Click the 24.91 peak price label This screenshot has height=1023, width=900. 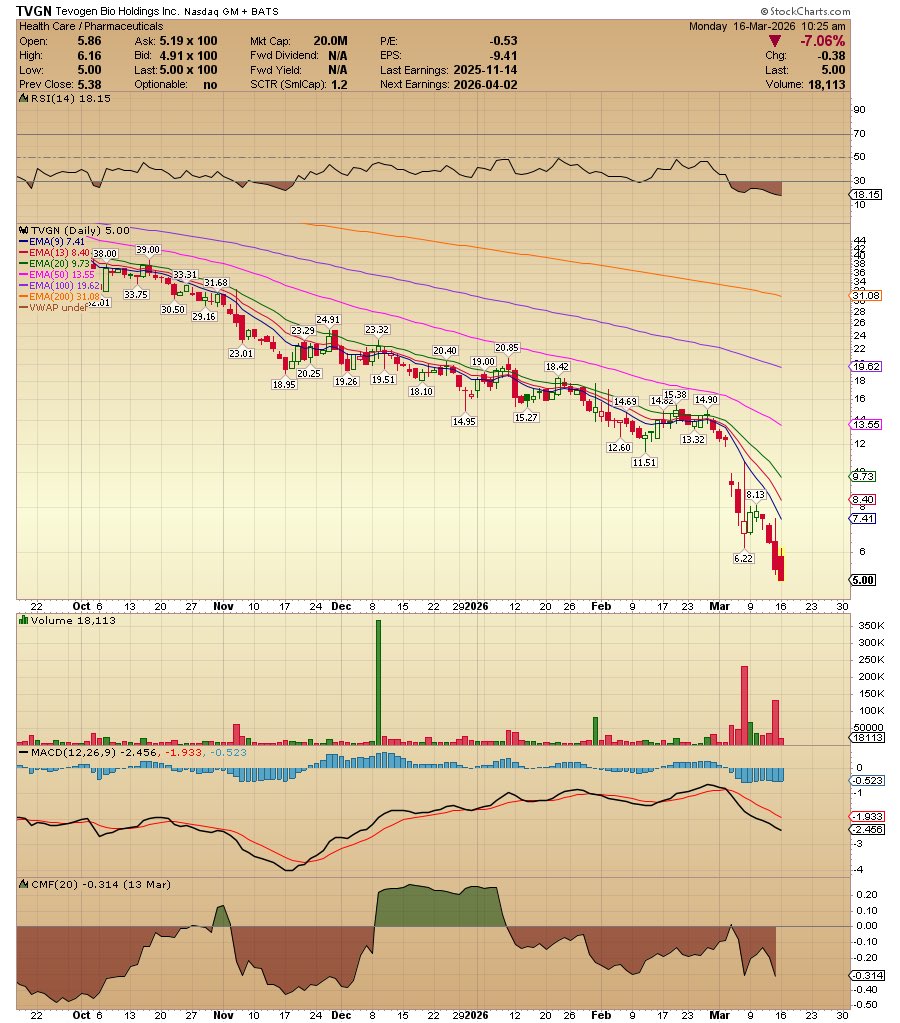pyautogui.click(x=328, y=320)
